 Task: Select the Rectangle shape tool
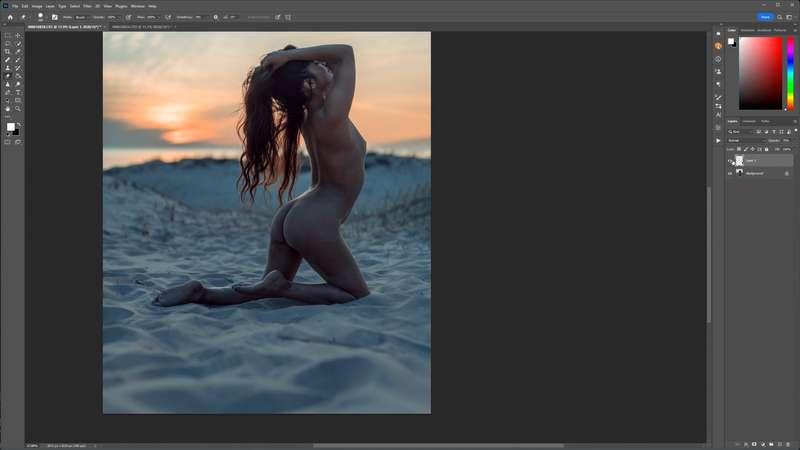click(18, 101)
